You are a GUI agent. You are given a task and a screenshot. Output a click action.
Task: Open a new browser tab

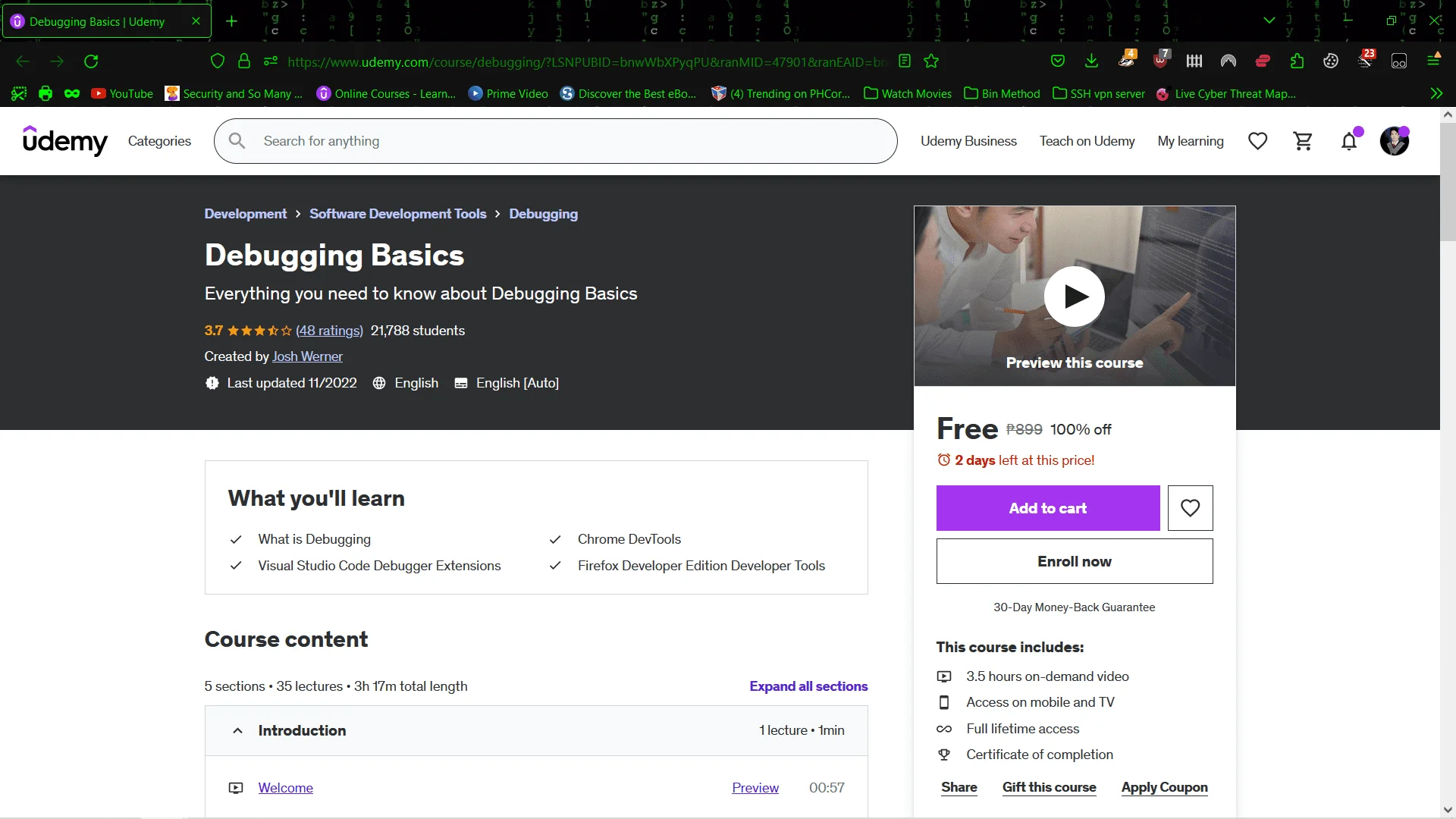click(232, 21)
